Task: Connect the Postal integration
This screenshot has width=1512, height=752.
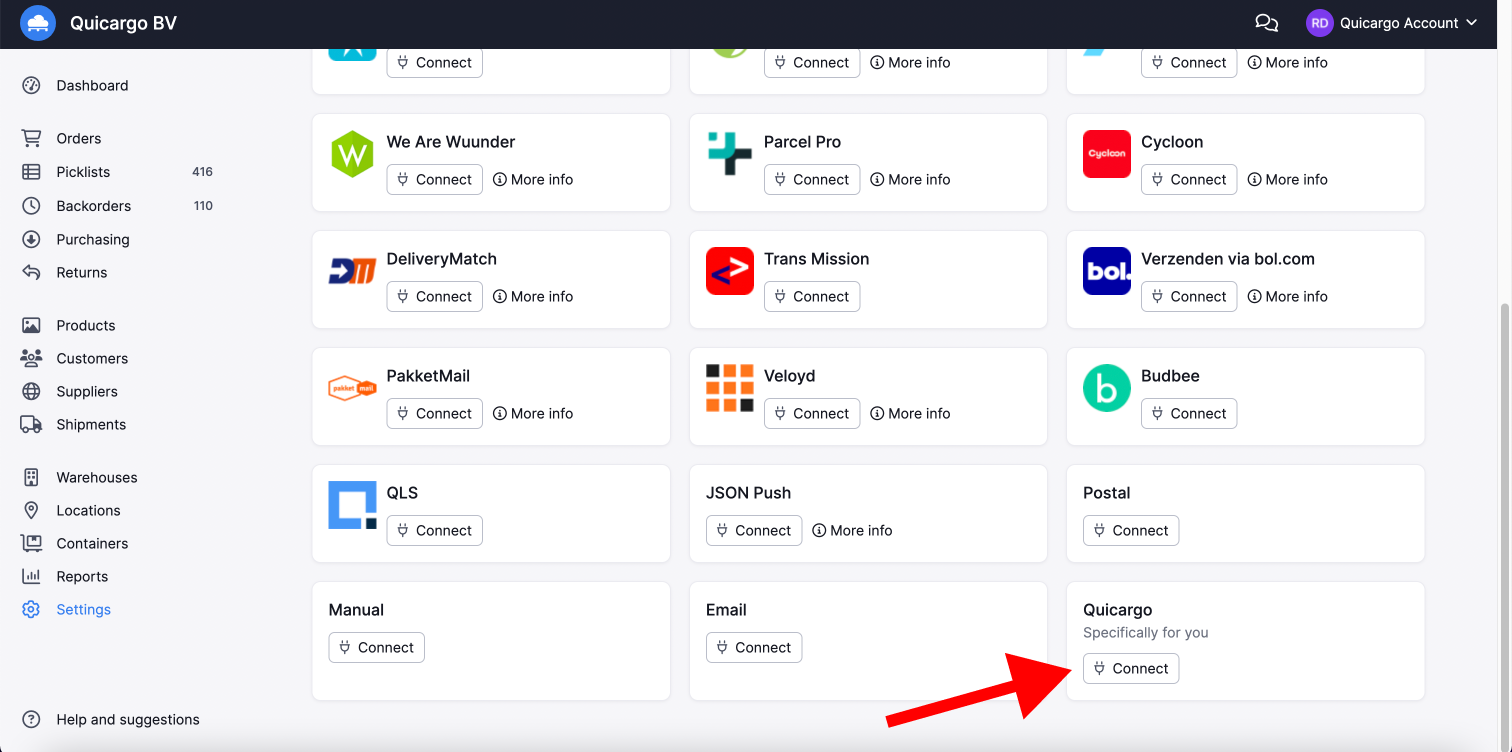Action: [x=1131, y=530]
